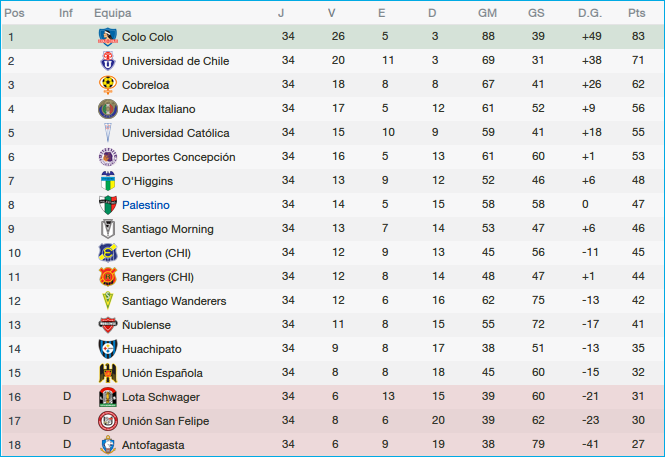This screenshot has height=457, width=665.
Task: Click the Cobreloa team badge
Action: [x=107, y=85]
